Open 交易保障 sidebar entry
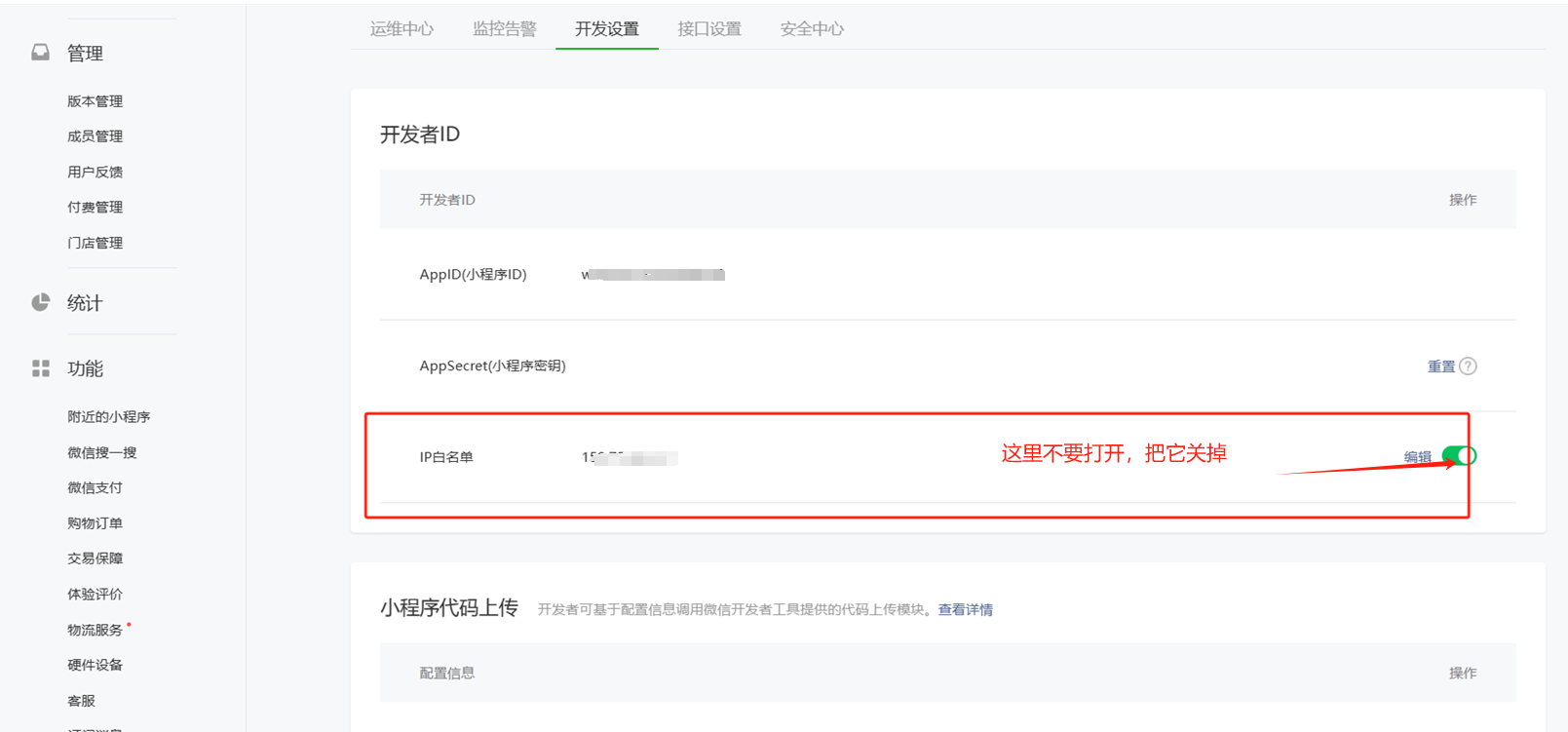Viewport: 1568px width, 732px height. pos(95,559)
